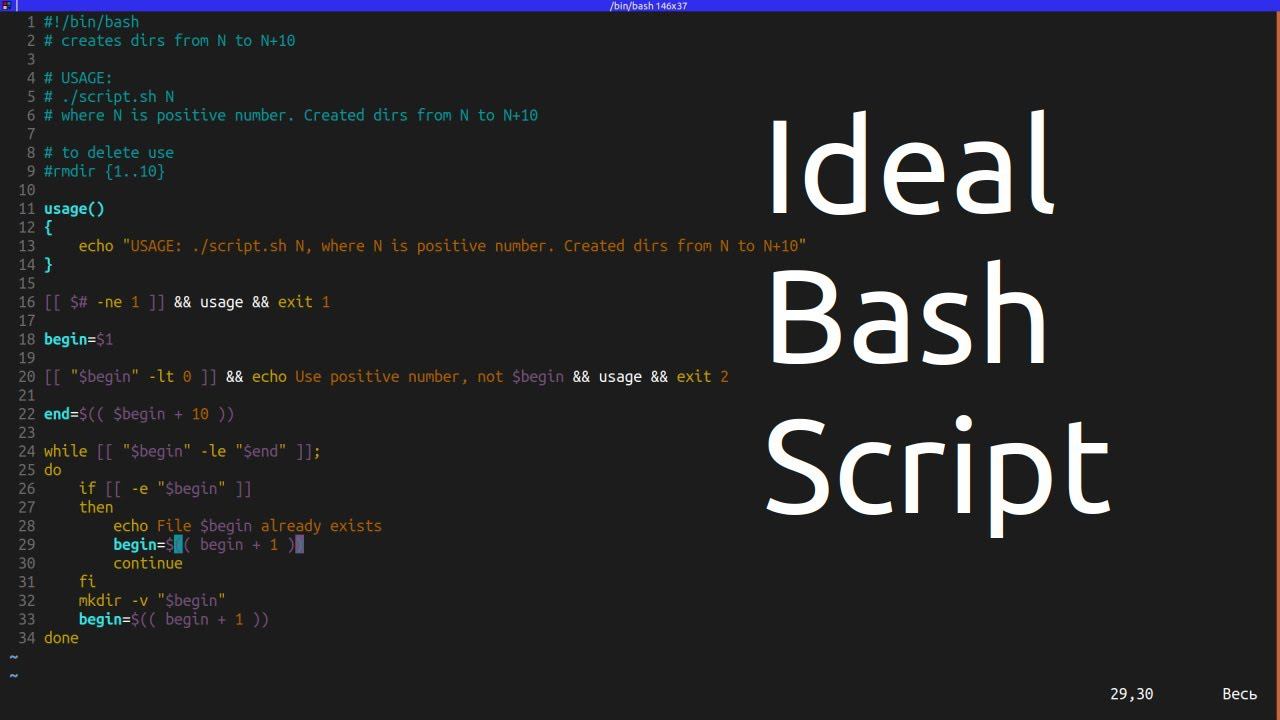The image size is (1280, 720).
Task: Click the '[[ $# -ne 1 ]]' test on line 16
Action: (104, 302)
